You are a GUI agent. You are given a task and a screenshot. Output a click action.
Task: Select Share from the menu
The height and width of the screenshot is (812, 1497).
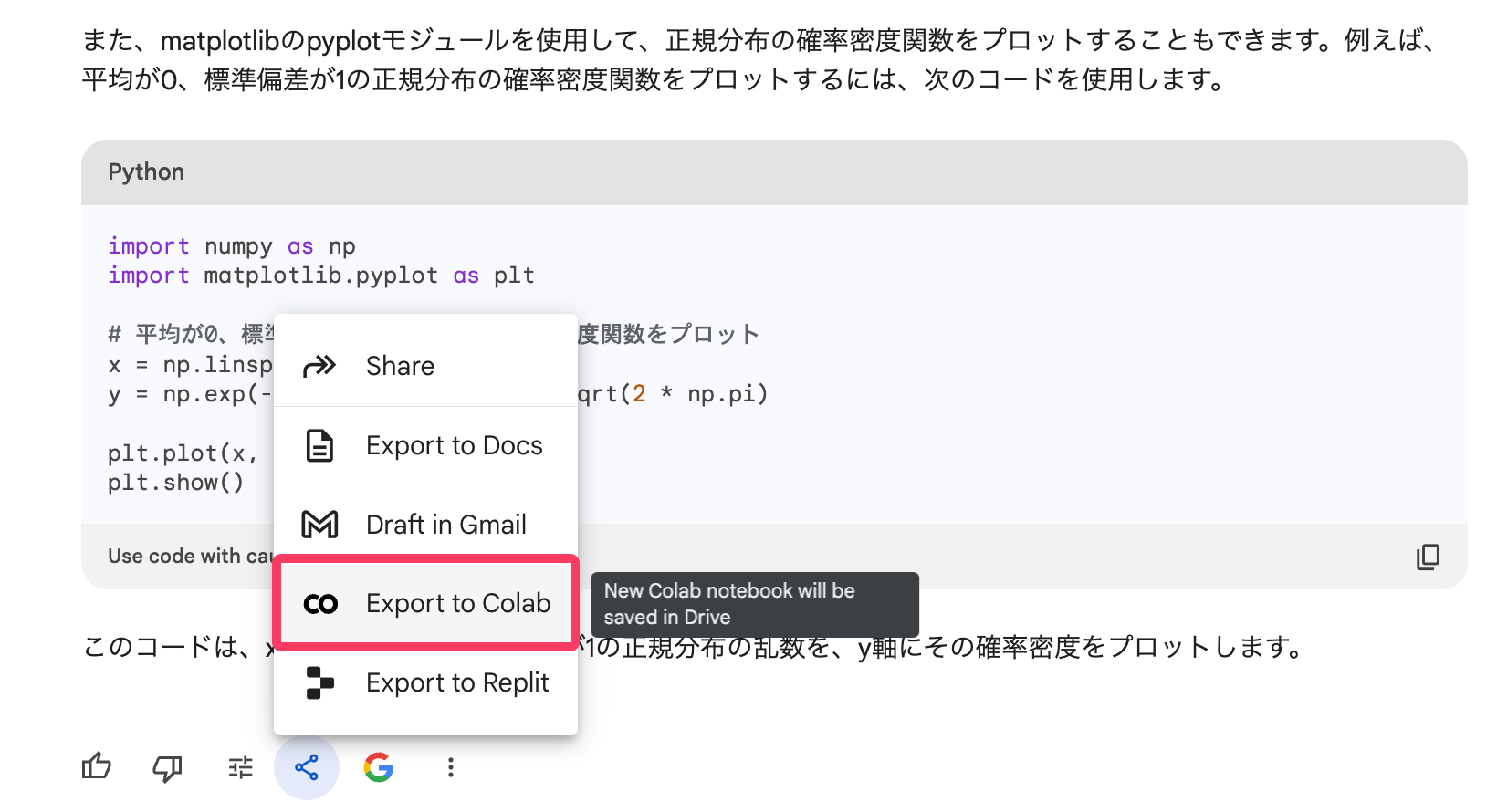coord(400,366)
